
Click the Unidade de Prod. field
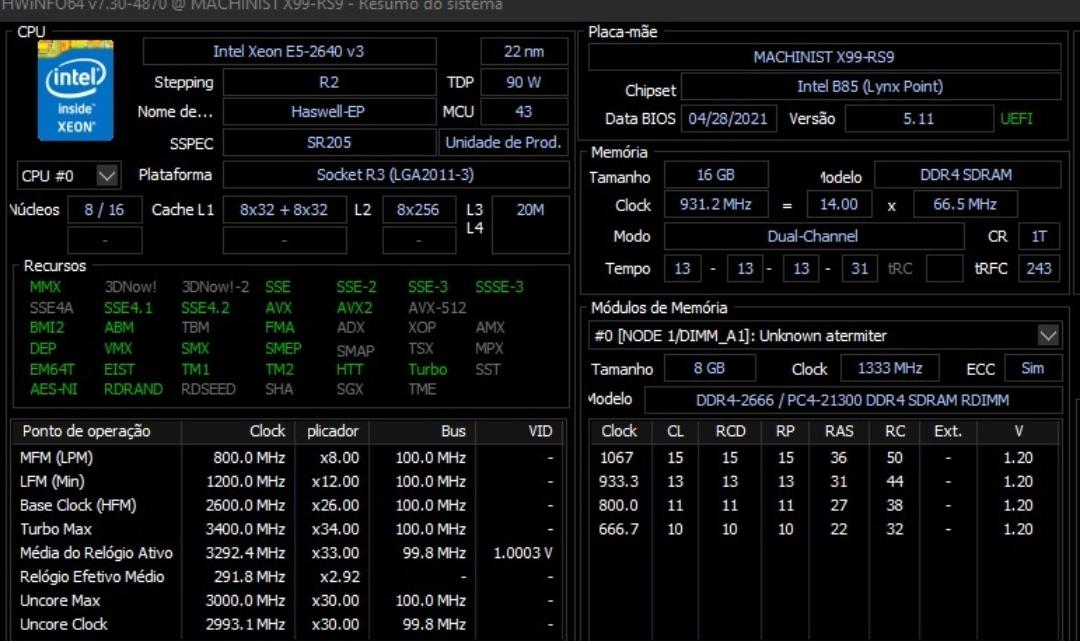(503, 143)
